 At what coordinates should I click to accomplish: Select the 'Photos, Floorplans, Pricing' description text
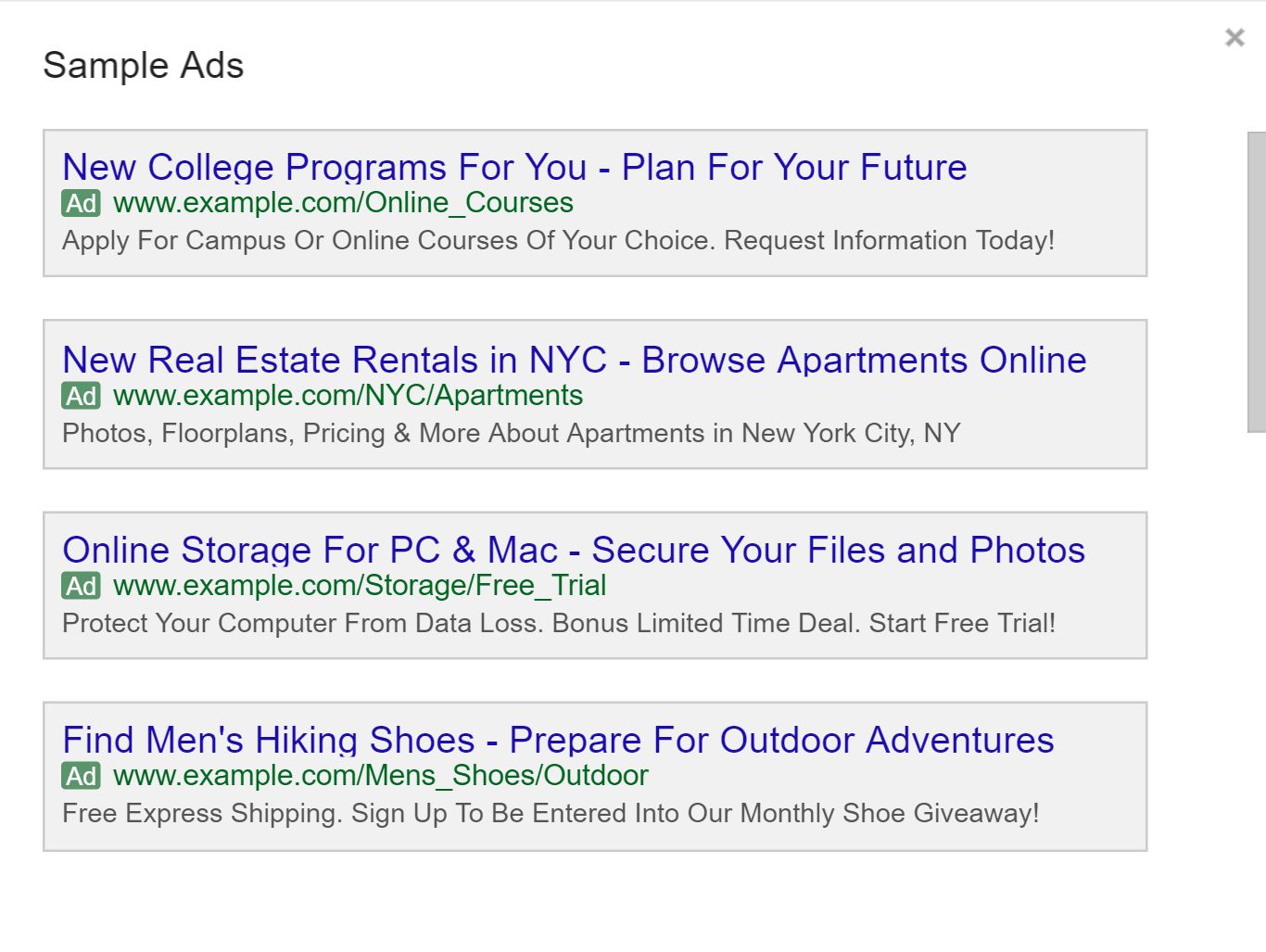tap(511, 434)
